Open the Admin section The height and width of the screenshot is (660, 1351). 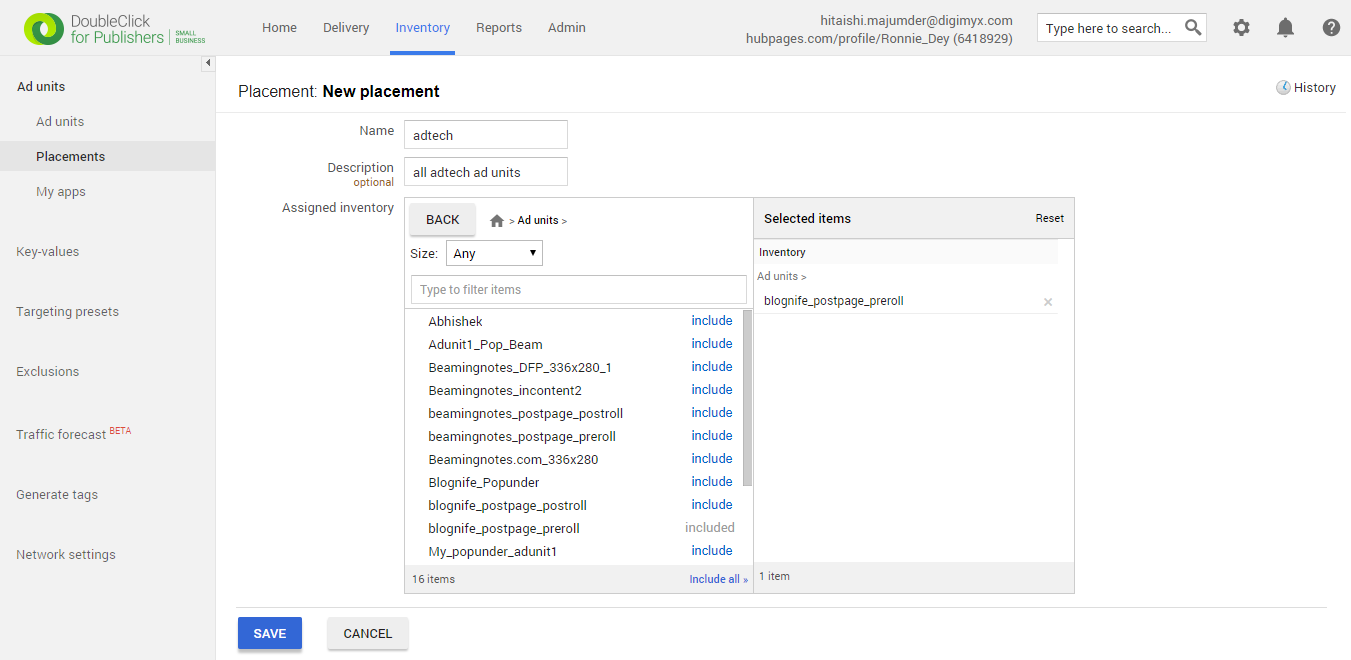566,27
